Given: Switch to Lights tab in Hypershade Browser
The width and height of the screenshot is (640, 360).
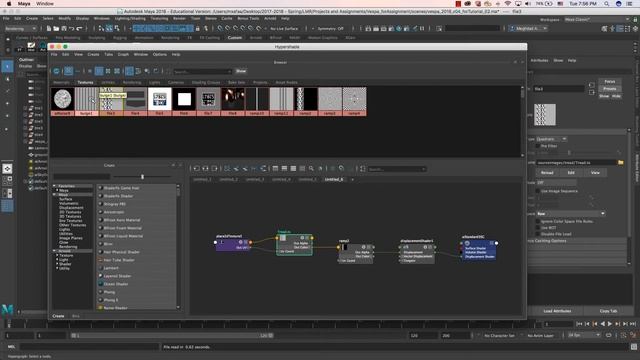Looking at the screenshot, I should click(155, 82).
